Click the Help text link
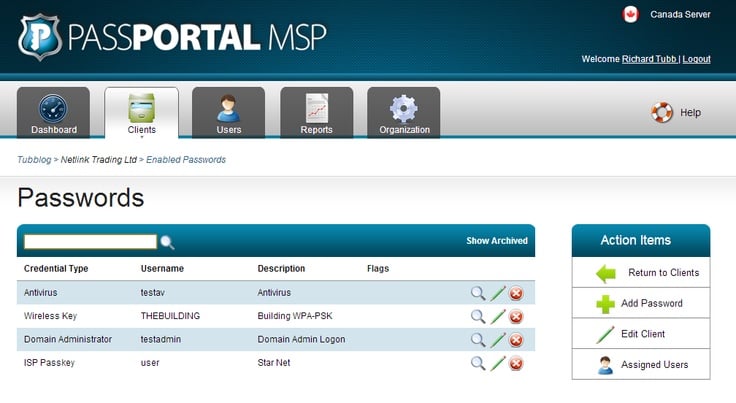The width and height of the screenshot is (736, 403). [x=690, y=113]
